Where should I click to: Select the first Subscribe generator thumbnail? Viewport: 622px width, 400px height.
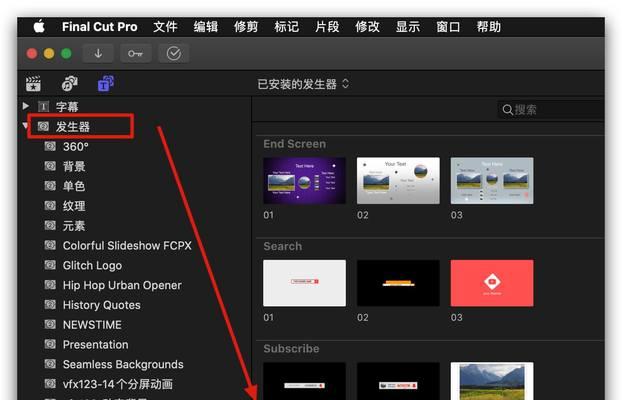(304, 381)
